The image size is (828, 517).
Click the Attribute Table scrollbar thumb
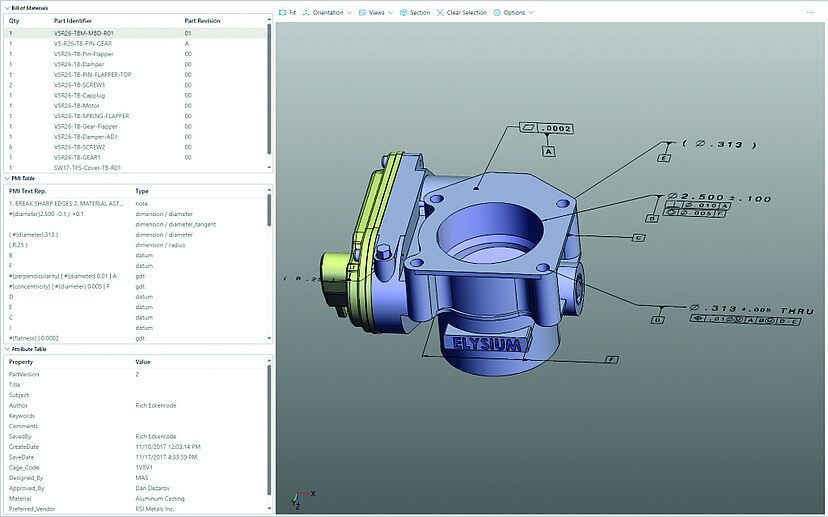[x=269, y=429]
